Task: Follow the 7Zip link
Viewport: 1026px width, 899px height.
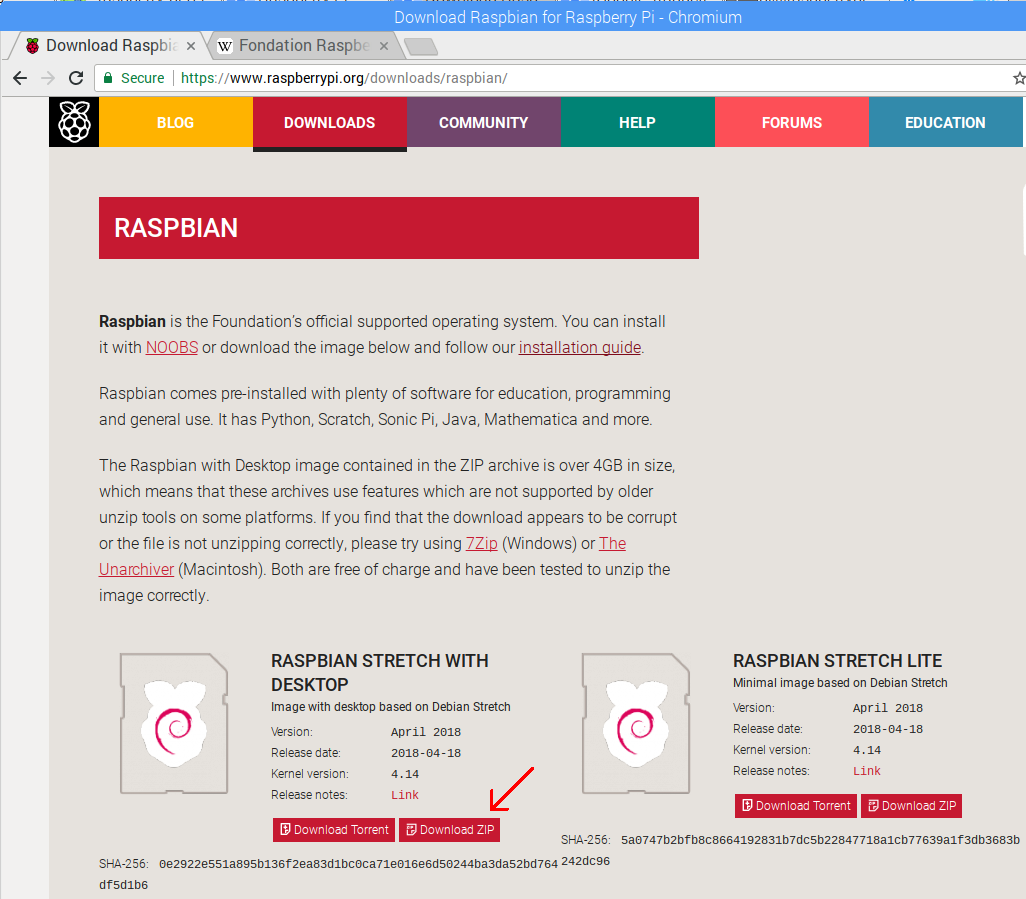Action: click(x=481, y=544)
